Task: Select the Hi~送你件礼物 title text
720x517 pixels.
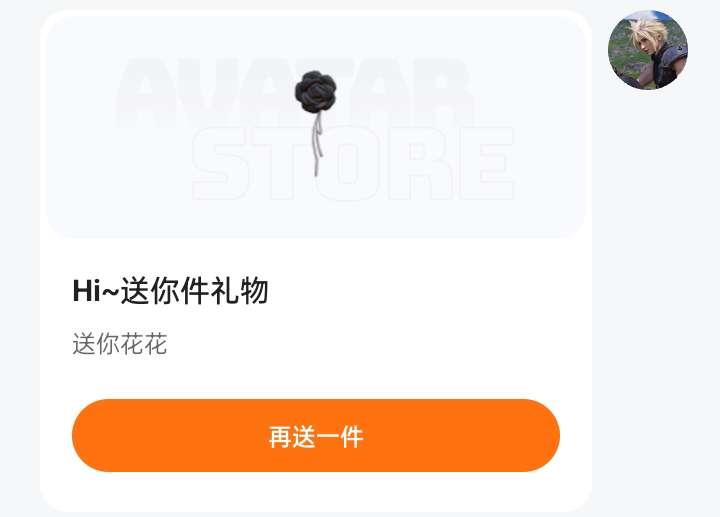Action: (x=170, y=291)
